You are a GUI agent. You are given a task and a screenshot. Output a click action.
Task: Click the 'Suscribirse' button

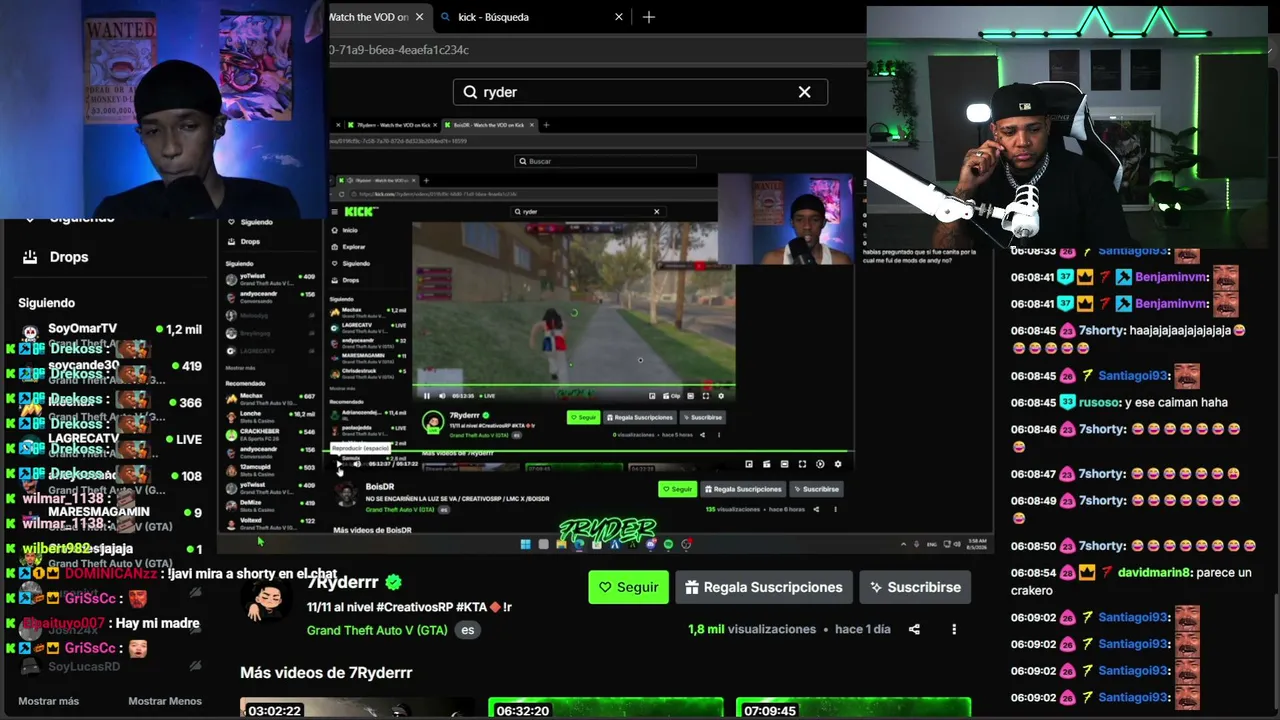915,587
